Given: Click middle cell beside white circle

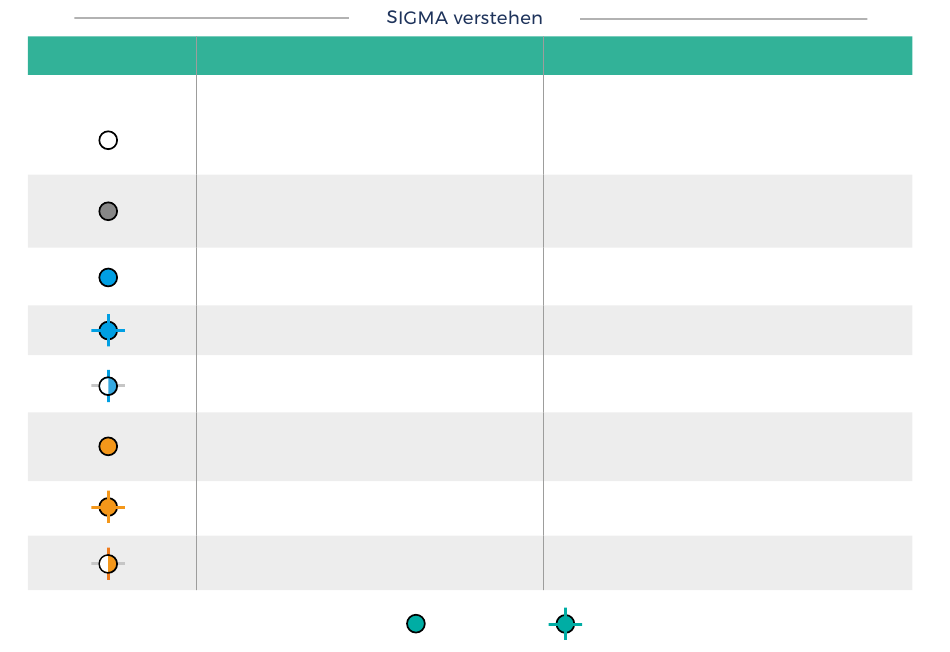Looking at the screenshot, I should pos(370,125).
